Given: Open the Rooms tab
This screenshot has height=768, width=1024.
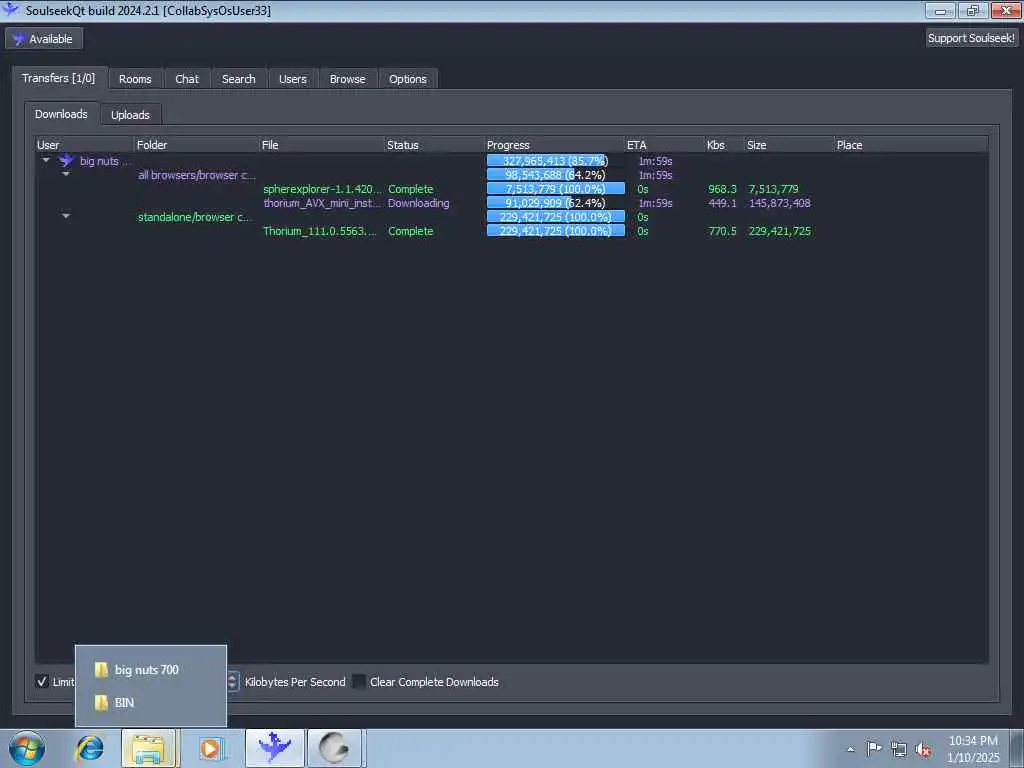Looking at the screenshot, I should coord(135,79).
